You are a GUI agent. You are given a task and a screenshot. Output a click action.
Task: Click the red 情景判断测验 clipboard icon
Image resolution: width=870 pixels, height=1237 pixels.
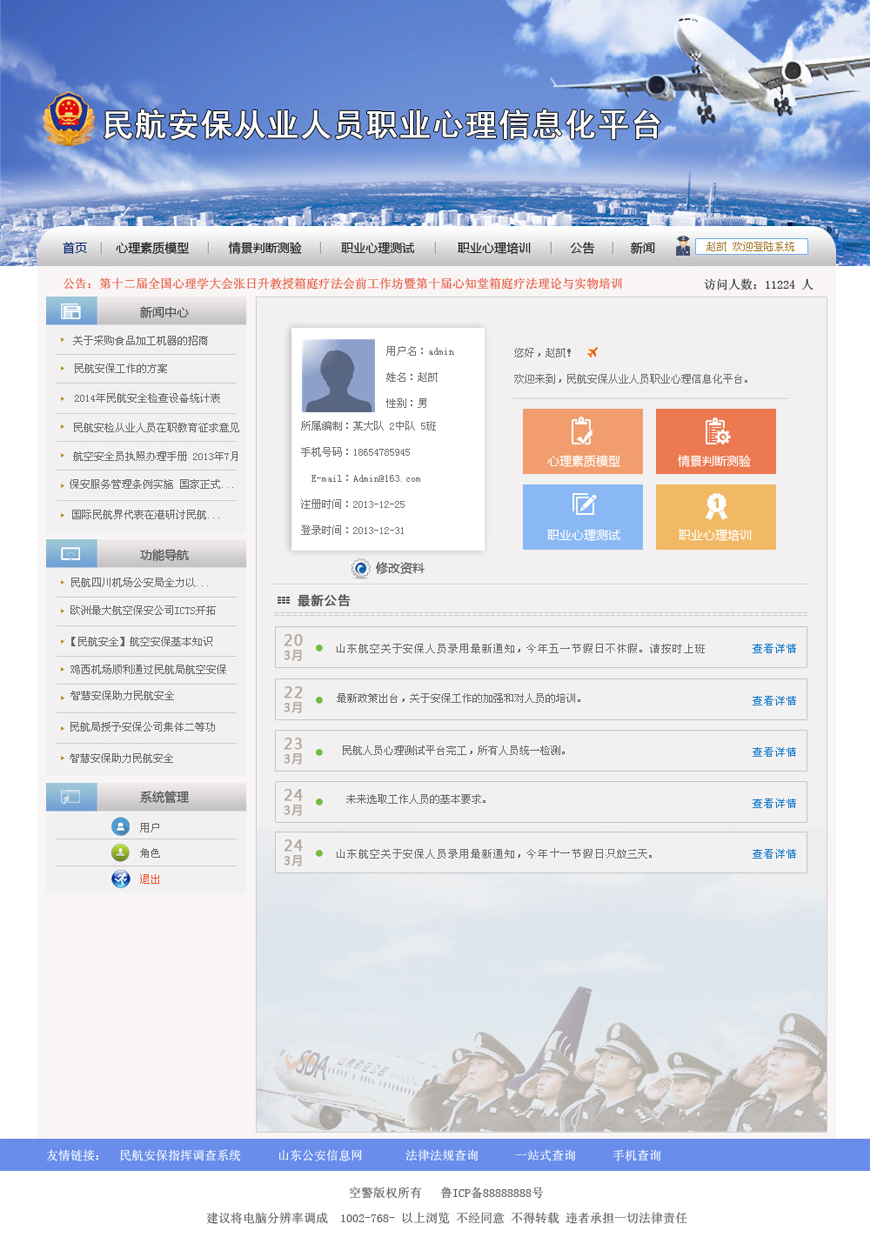(715, 430)
